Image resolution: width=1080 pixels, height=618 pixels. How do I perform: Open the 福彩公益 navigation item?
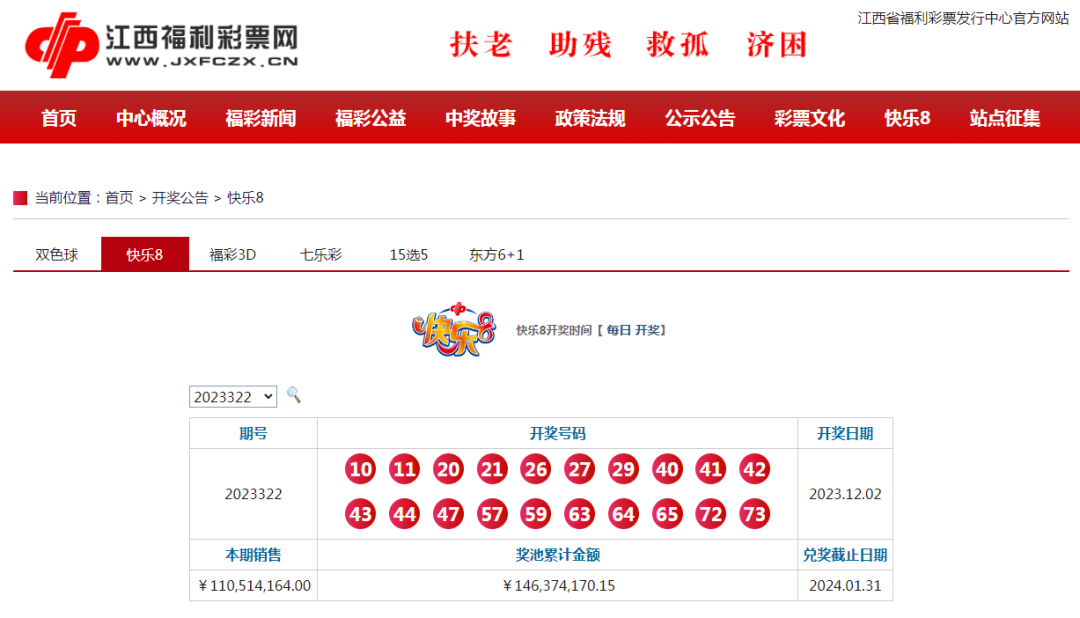pos(371,118)
